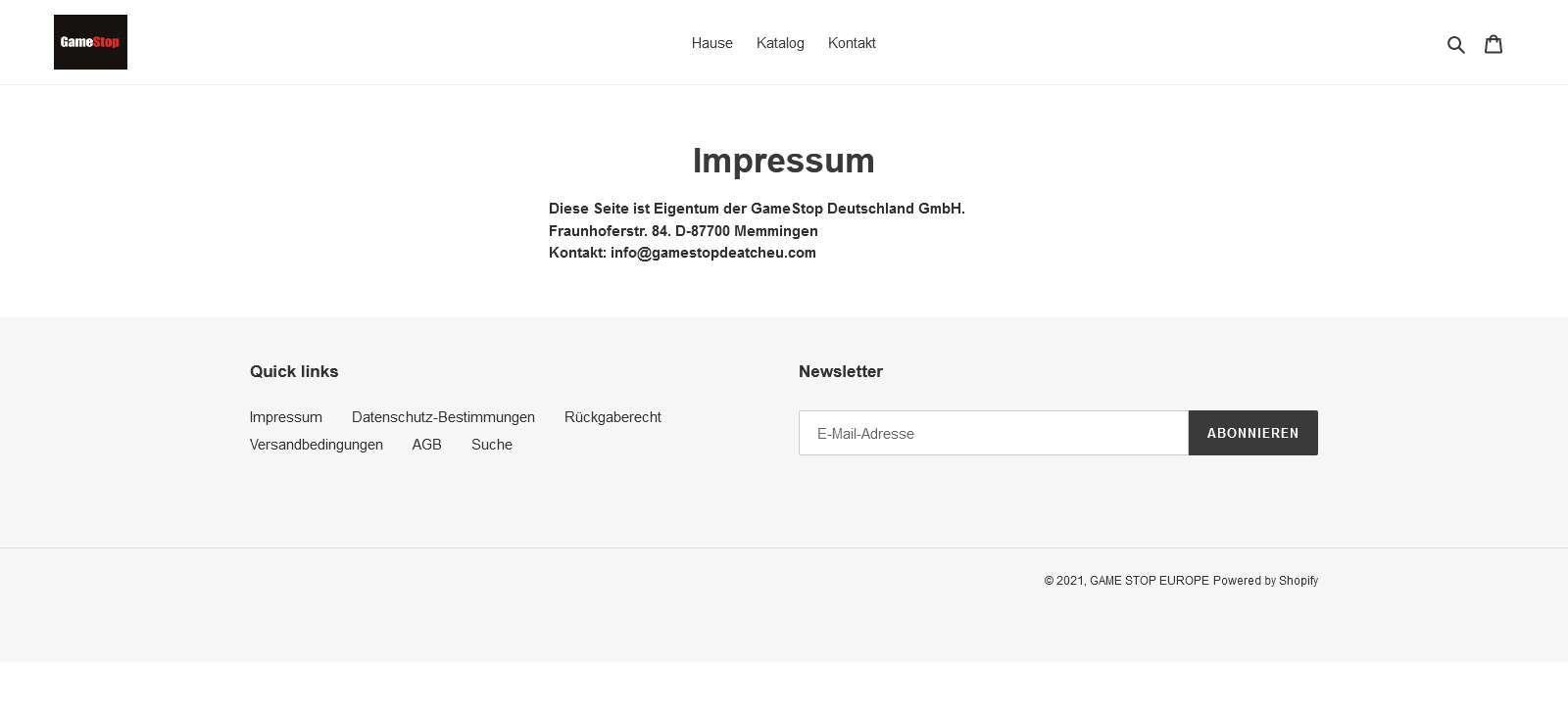This screenshot has height=713, width=1568.
Task: Click the Newsletter heading
Action: click(841, 371)
